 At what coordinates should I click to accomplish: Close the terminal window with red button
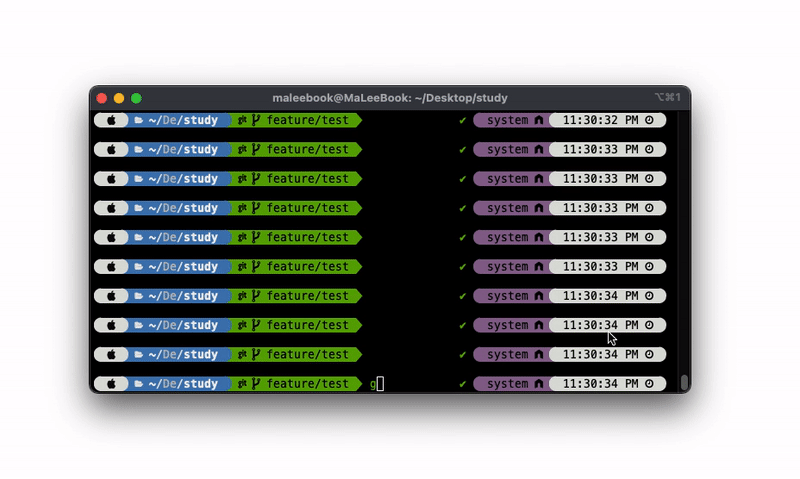click(x=102, y=98)
